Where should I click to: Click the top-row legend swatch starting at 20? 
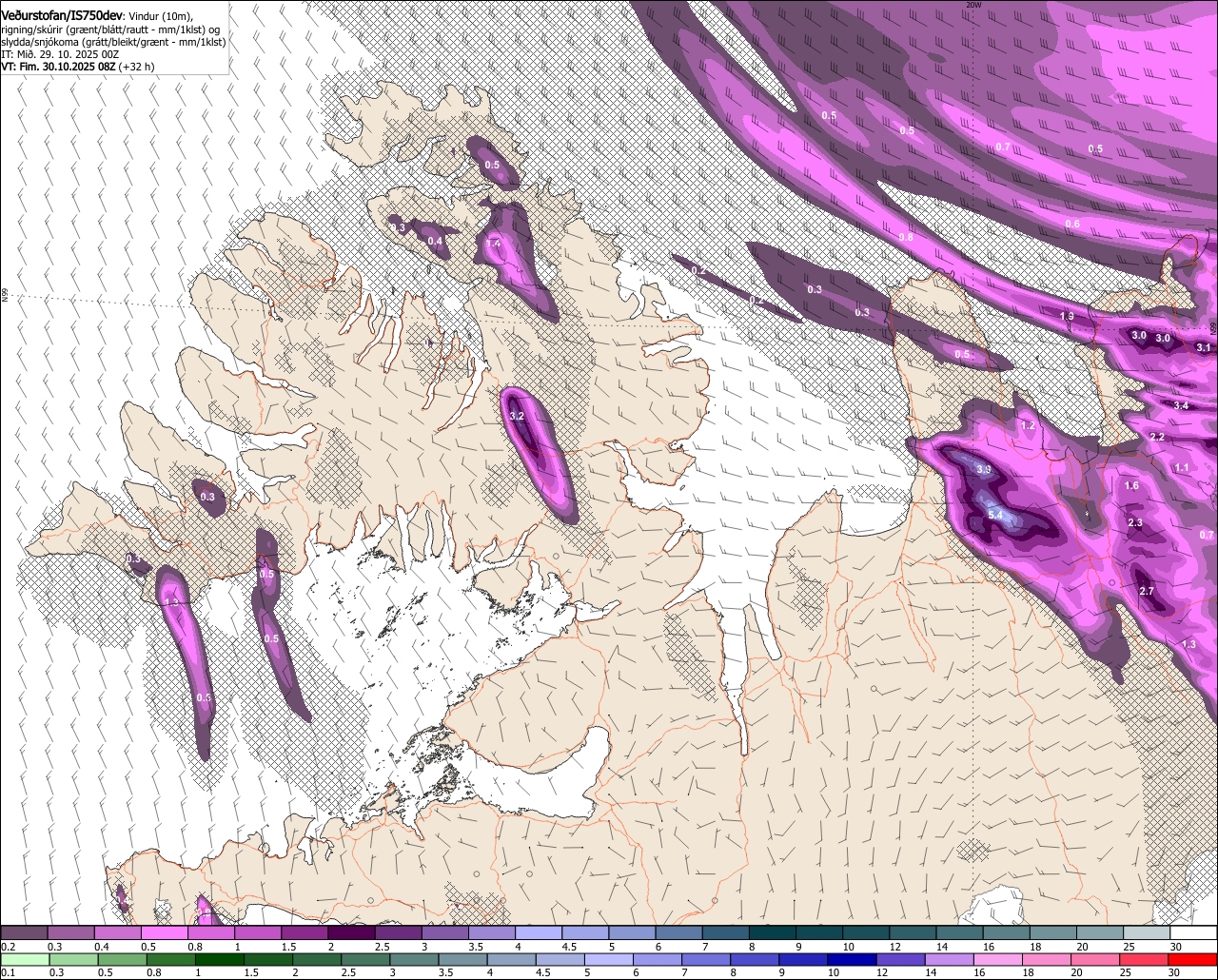tap(1100, 932)
